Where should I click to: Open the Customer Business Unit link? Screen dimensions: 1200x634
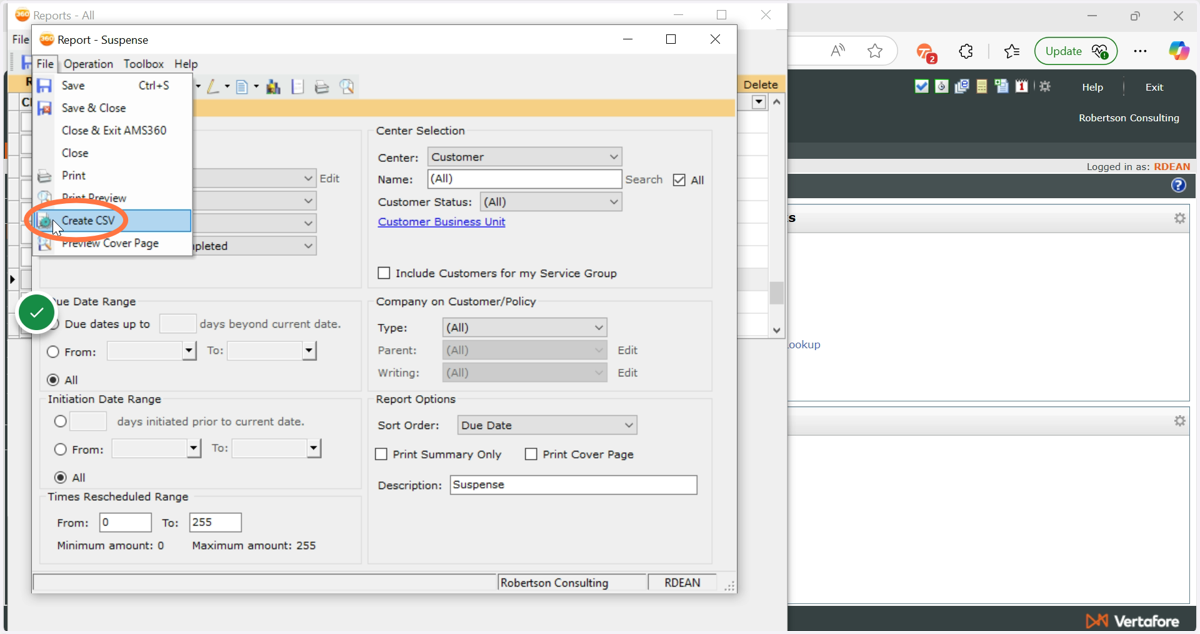[x=441, y=222]
